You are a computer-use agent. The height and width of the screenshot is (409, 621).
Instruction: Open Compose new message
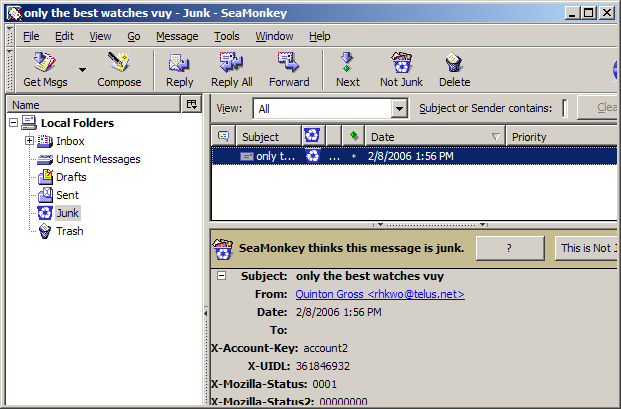tap(119, 69)
